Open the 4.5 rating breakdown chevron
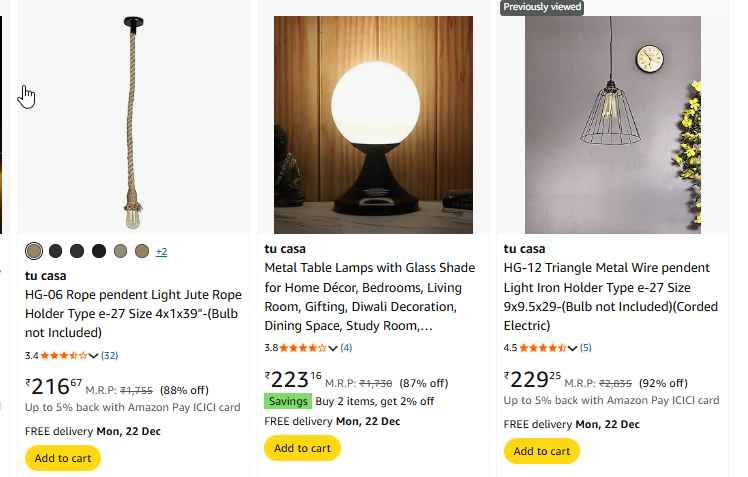The height and width of the screenshot is (477, 748). click(x=572, y=348)
